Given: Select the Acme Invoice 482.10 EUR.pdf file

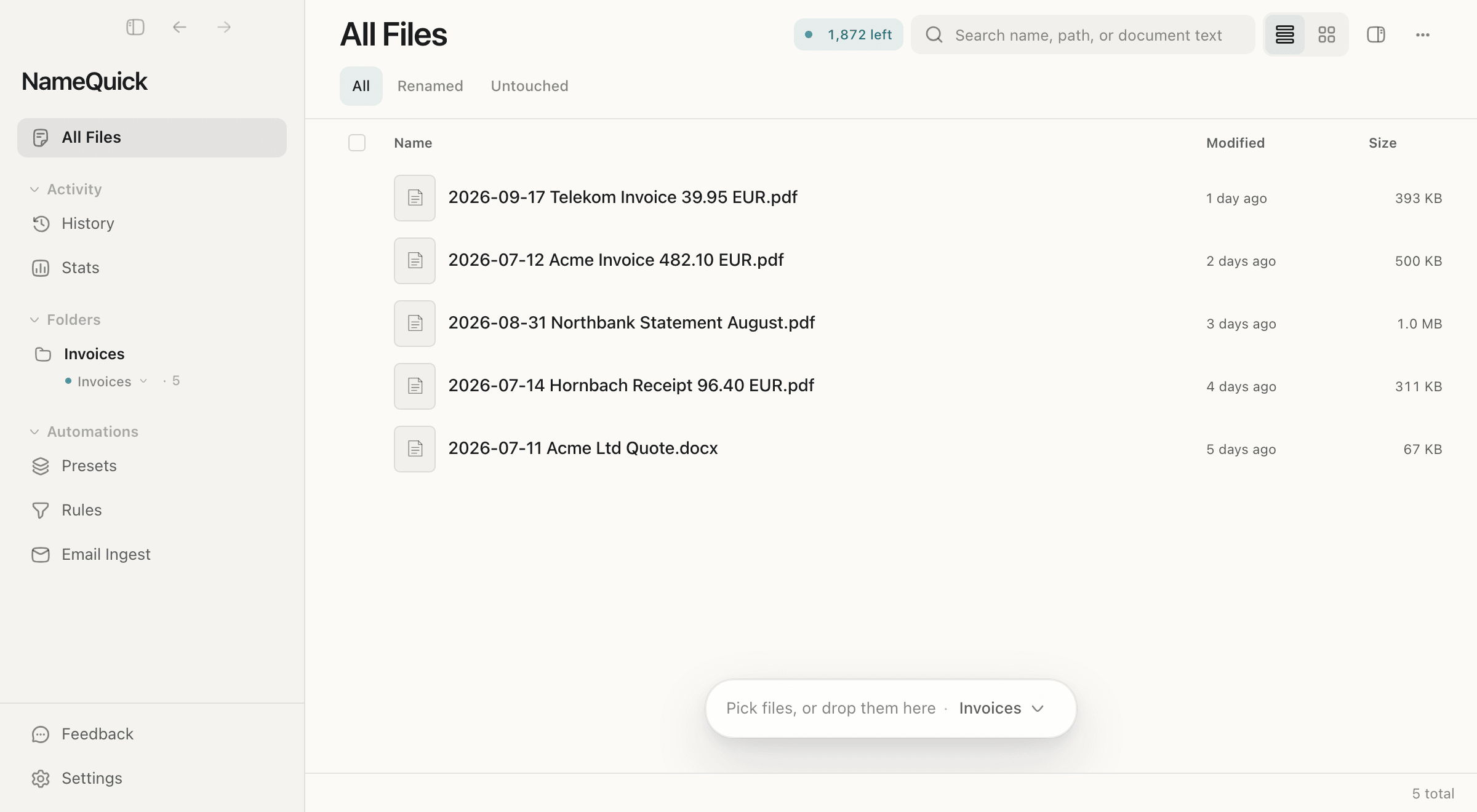Looking at the screenshot, I should pos(891,261).
